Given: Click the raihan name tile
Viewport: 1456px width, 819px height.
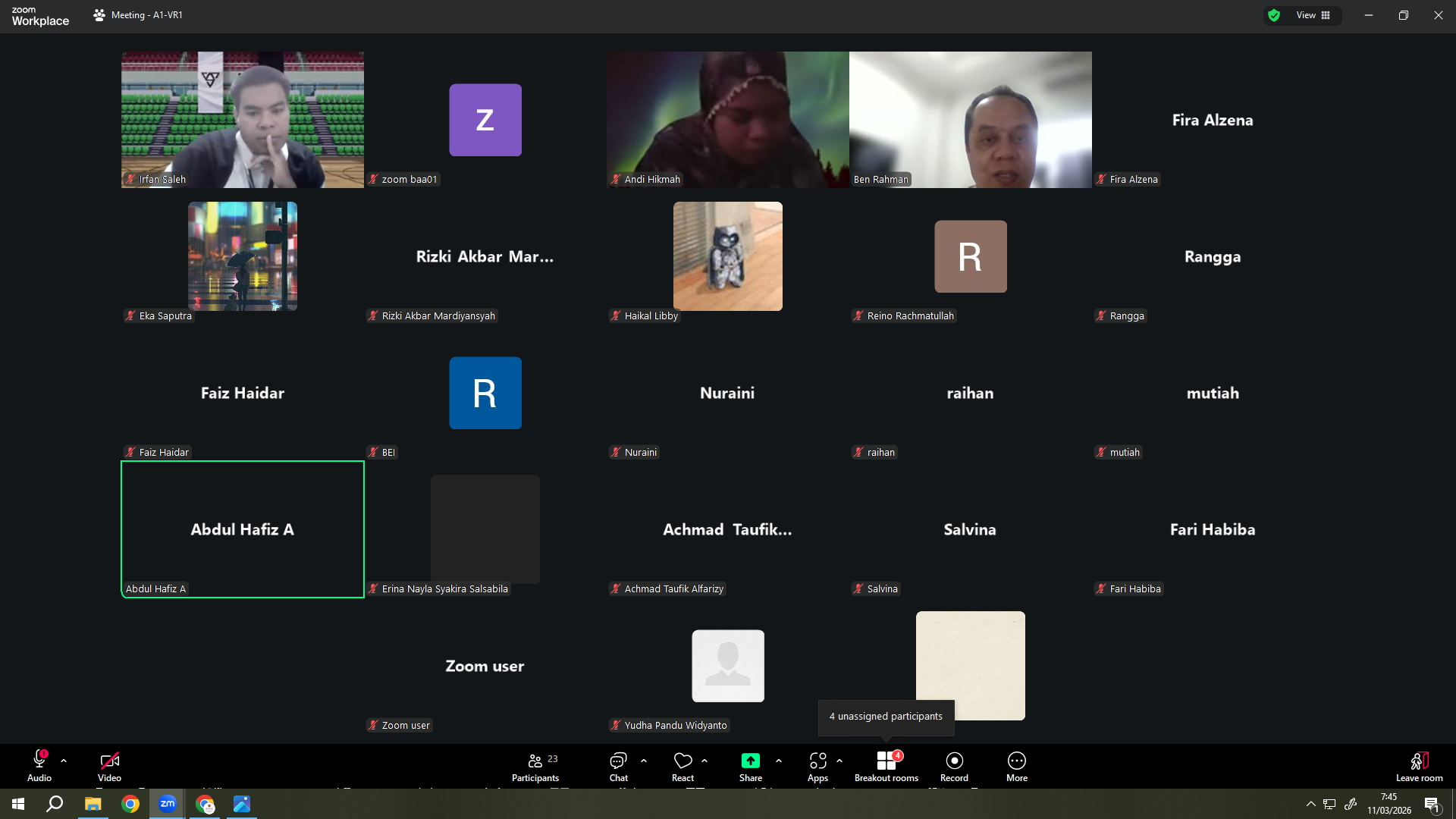Looking at the screenshot, I should pyautogui.click(x=971, y=393).
